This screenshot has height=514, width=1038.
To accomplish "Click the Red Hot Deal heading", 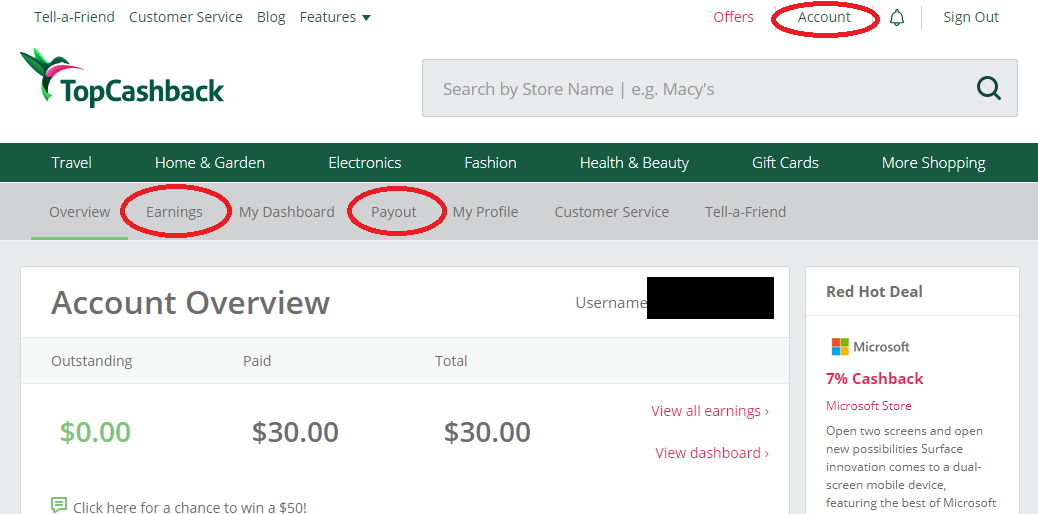I will [x=874, y=292].
